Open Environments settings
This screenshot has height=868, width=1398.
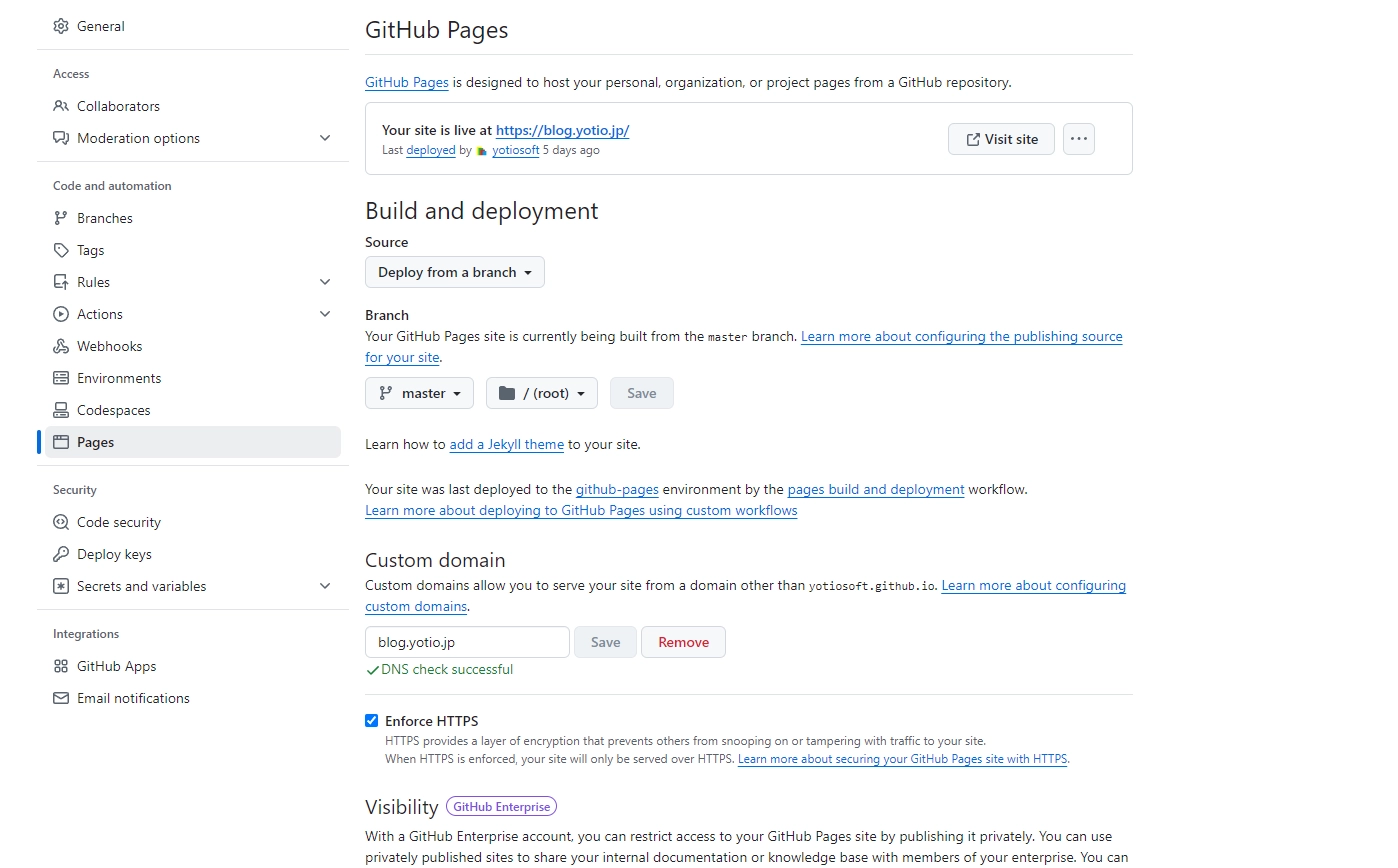[x=193, y=378]
